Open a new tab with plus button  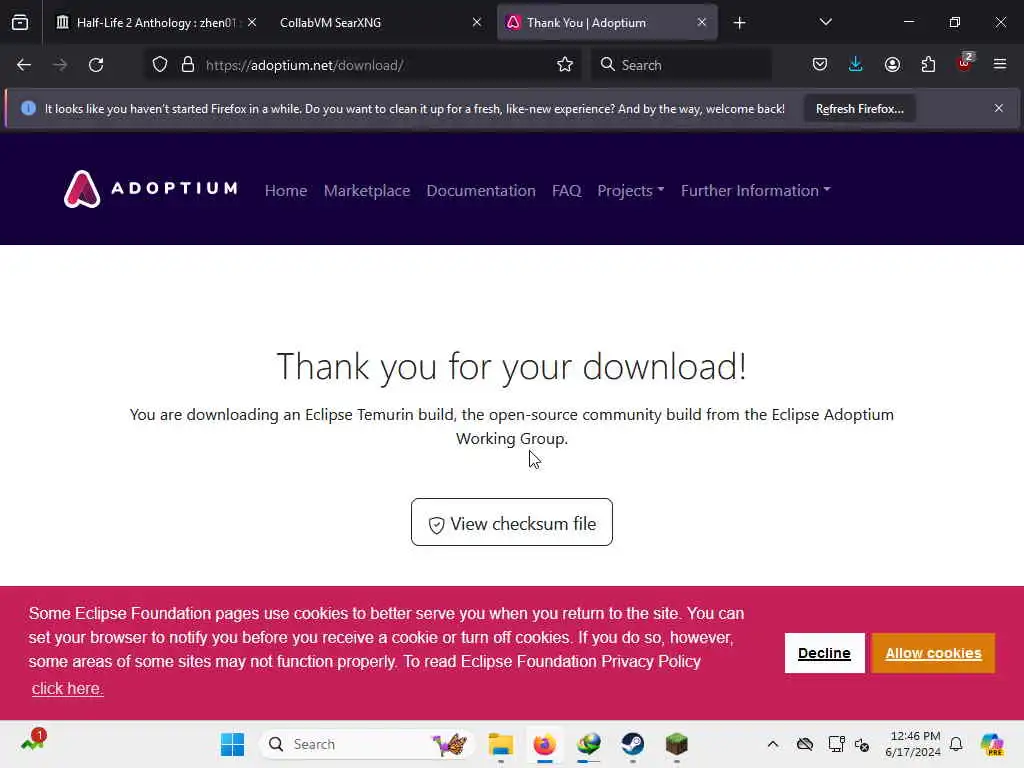(x=739, y=23)
